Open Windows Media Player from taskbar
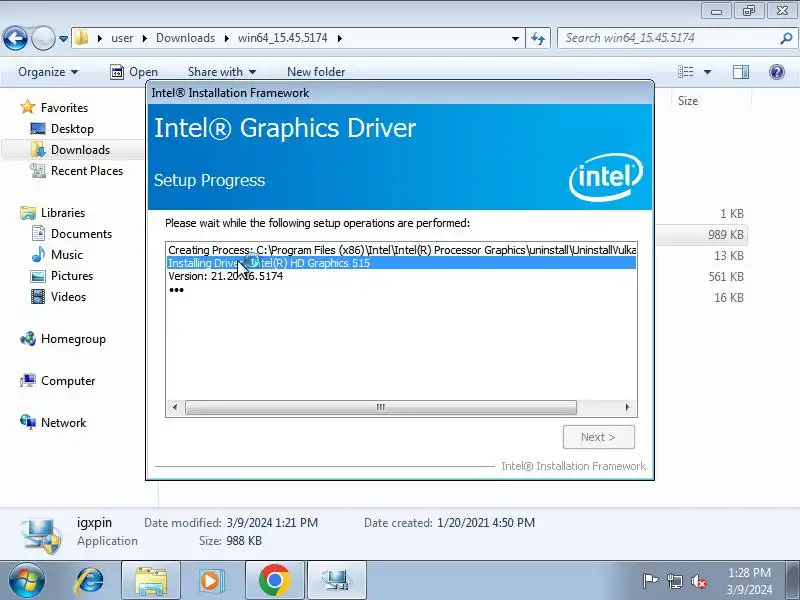 [x=212, y=581]
